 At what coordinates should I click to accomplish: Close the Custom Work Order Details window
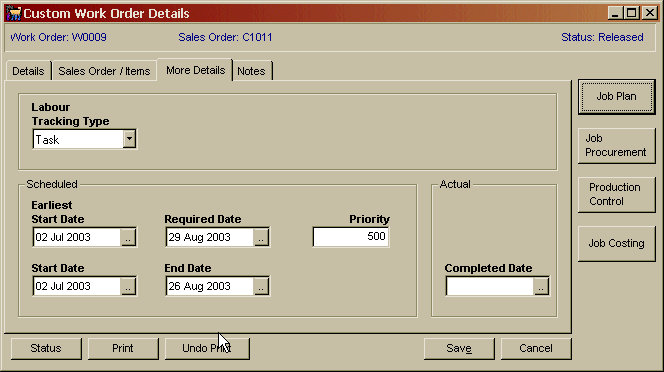(x=649, y=13)
